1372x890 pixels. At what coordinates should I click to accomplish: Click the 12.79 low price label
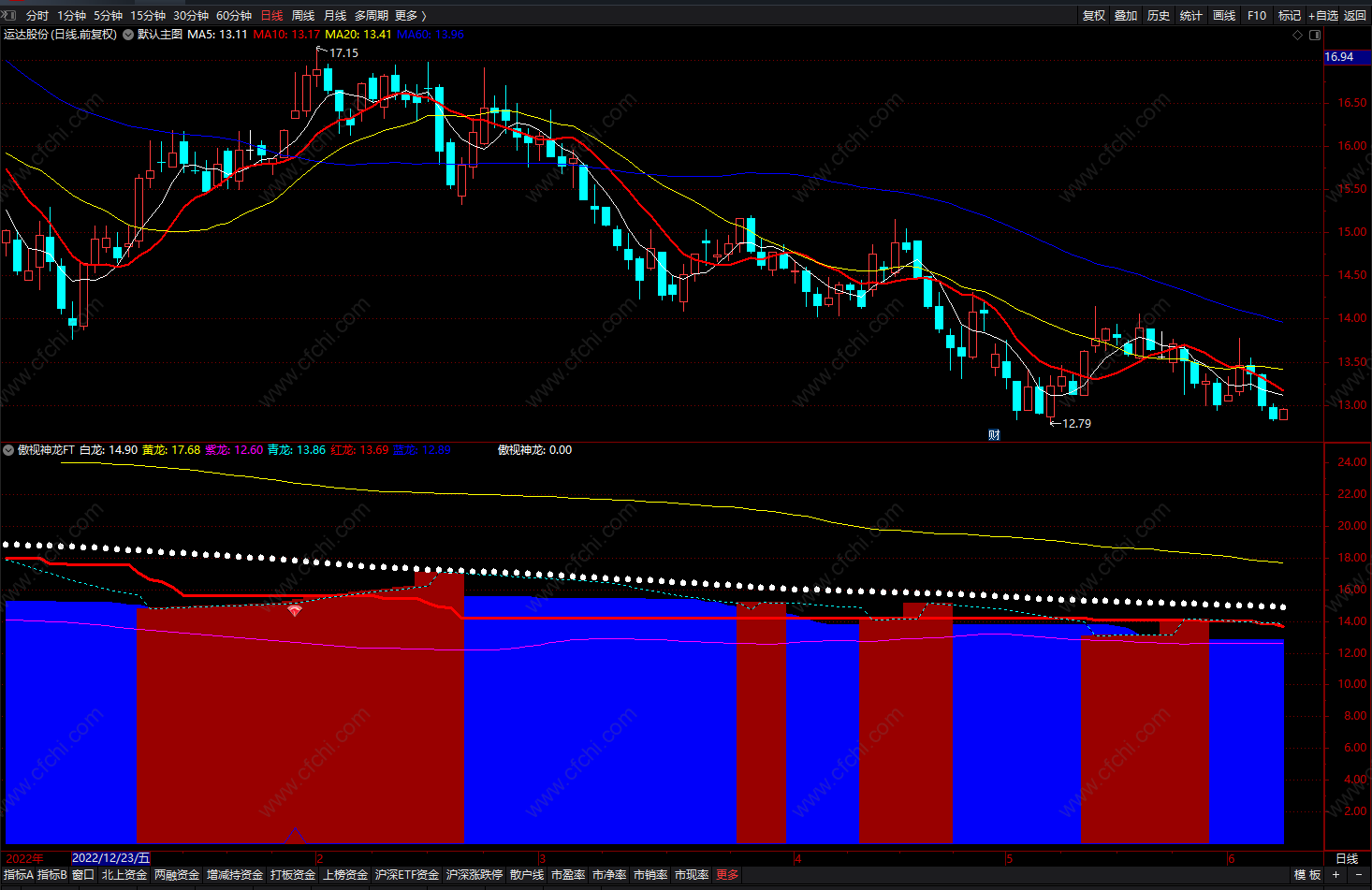tap(1076, 424)
